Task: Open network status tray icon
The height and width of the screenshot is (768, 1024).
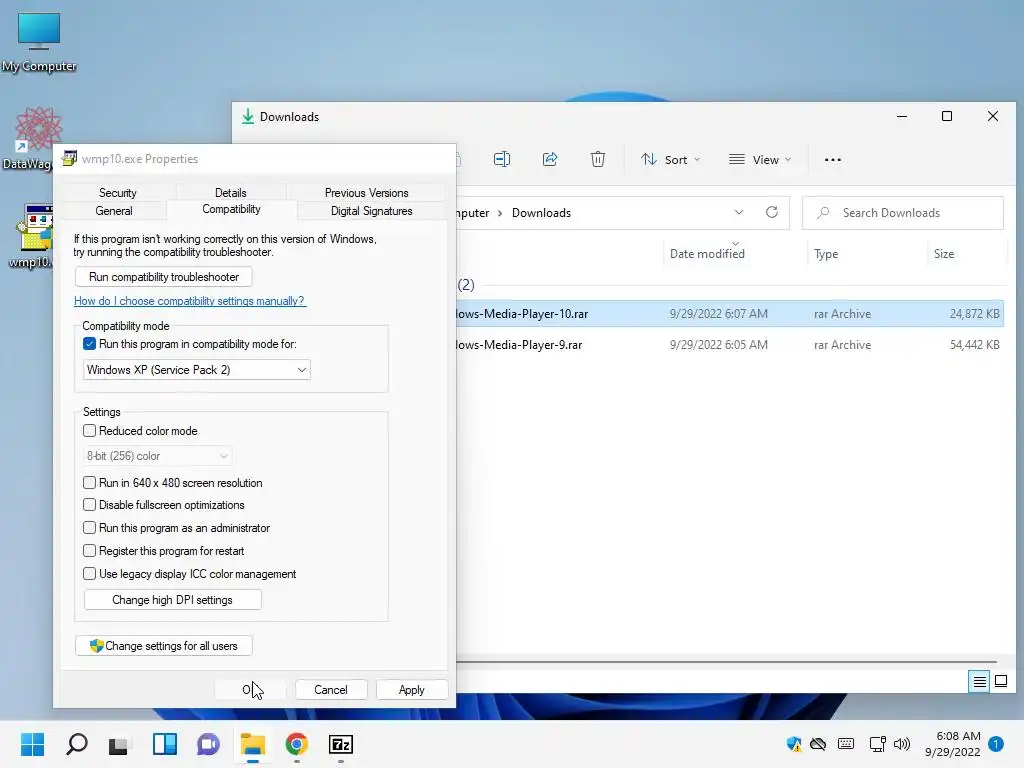Action: 877,744
